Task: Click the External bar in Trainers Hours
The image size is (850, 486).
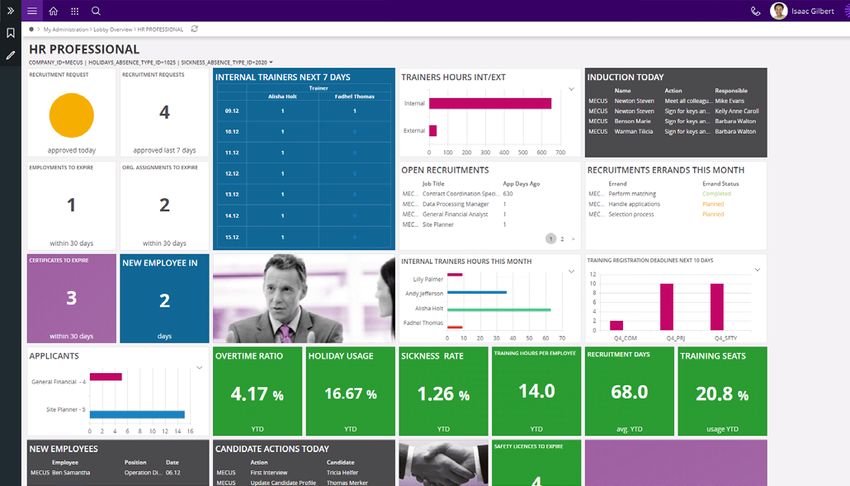Action: [433, 131]
